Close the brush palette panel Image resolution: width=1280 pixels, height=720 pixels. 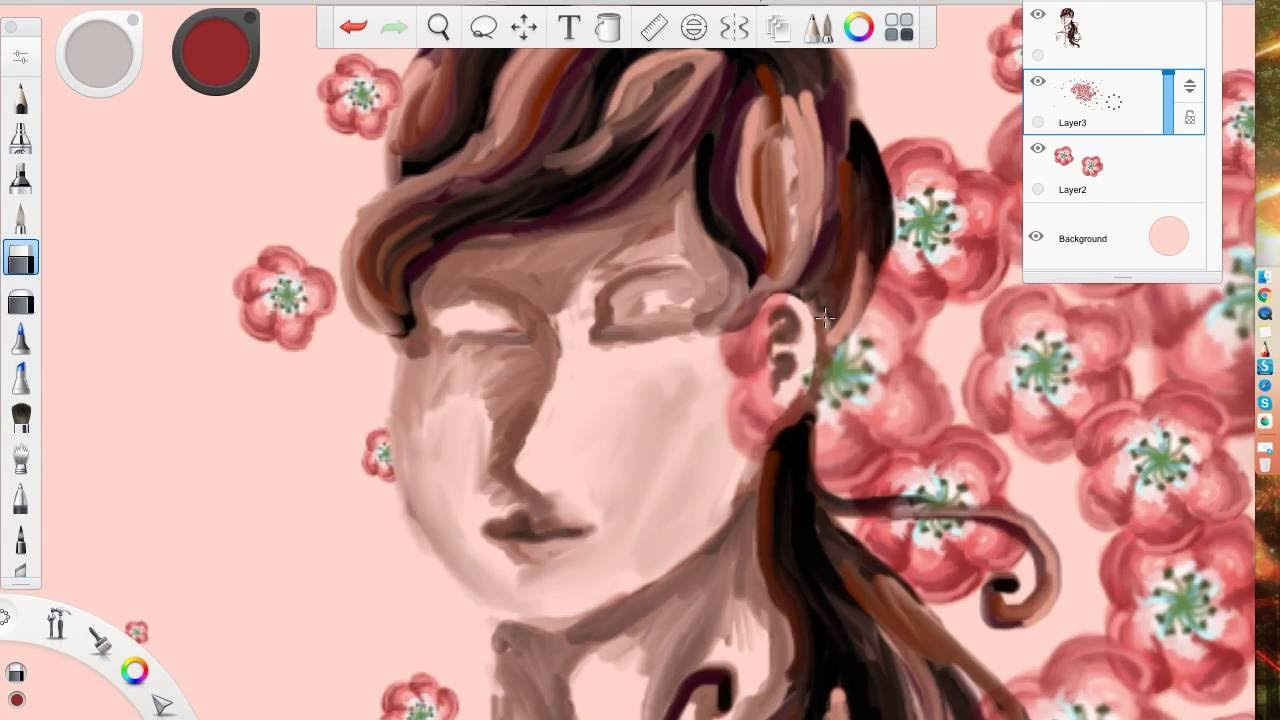point(12,28)
